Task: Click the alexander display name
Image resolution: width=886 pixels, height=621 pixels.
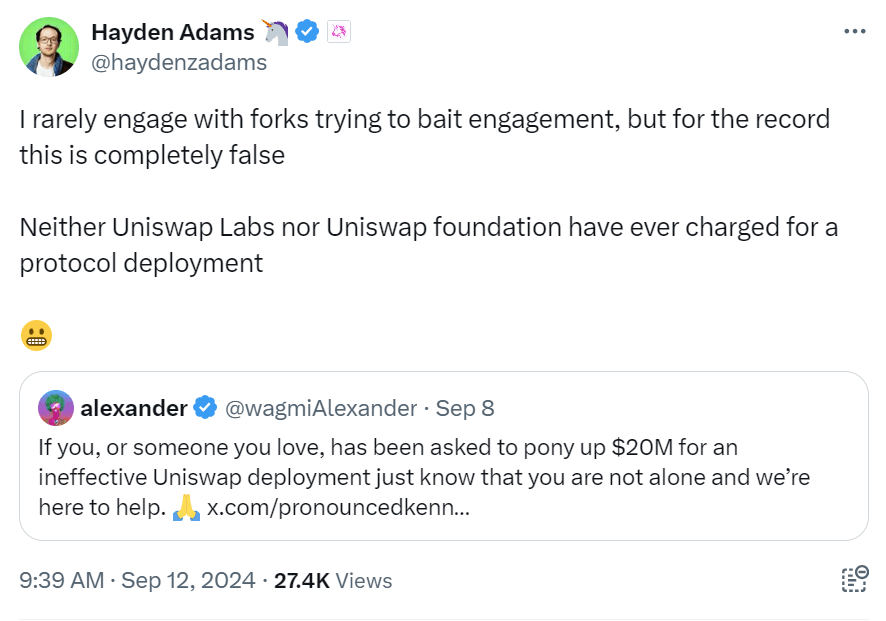Action: coord(133,408)
